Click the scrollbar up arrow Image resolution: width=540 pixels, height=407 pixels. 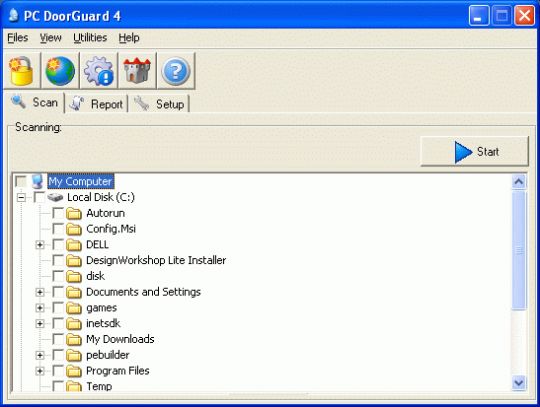pyautogui.click(x=519, y=182)
